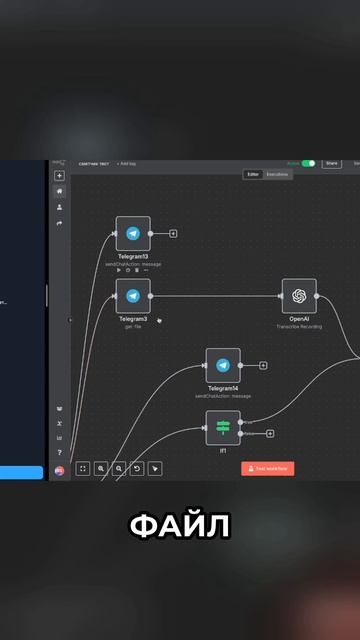The height and width of the screenshot is (640, 360).
Task: Select the Telegram3 get file node
Action: 133,296
